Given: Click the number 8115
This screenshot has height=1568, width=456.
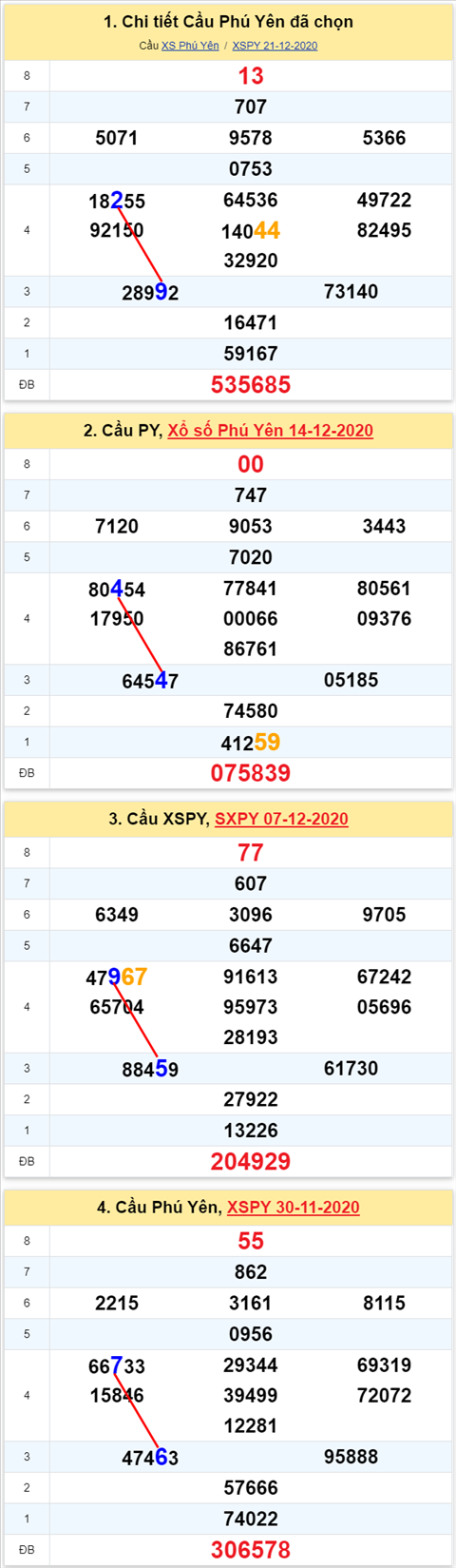Looking at the screenshot, I should (385, 1304).
